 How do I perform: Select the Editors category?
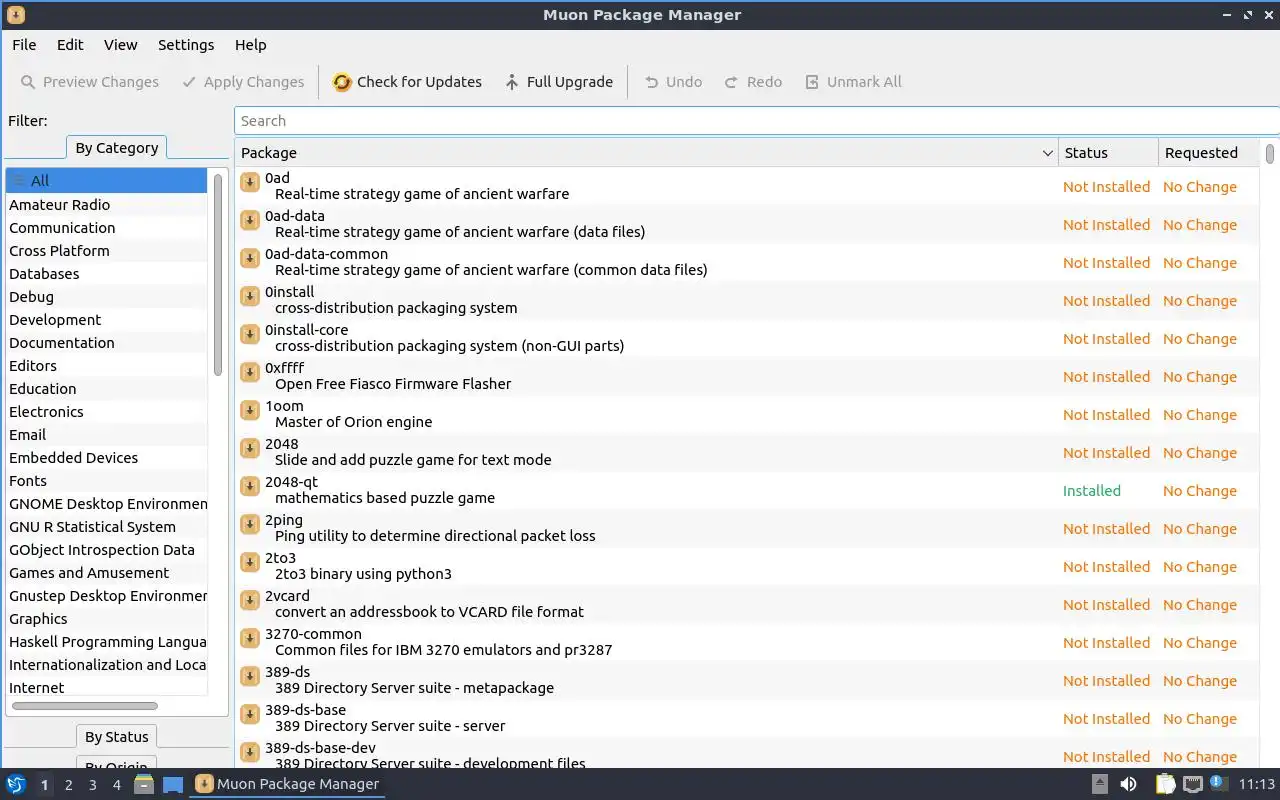[x=106, y=366]
